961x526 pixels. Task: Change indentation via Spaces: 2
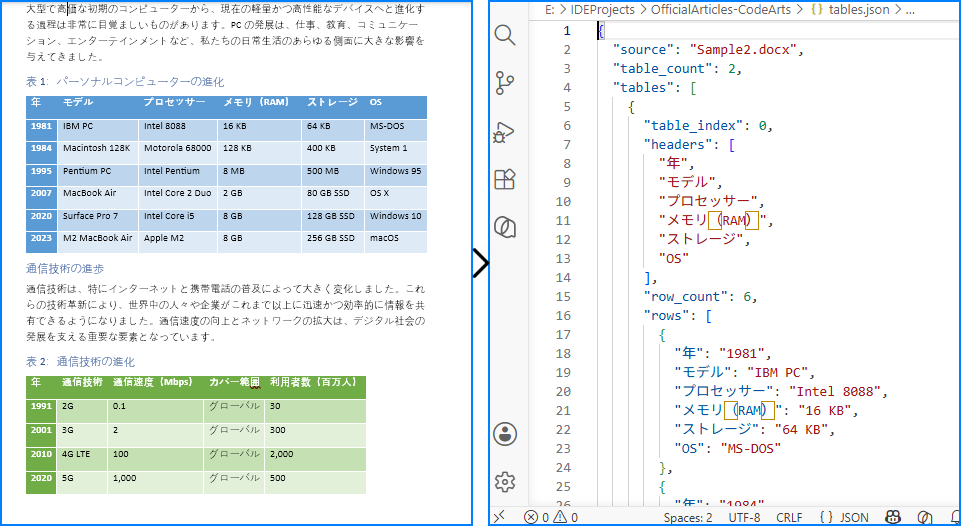[688, 517]
